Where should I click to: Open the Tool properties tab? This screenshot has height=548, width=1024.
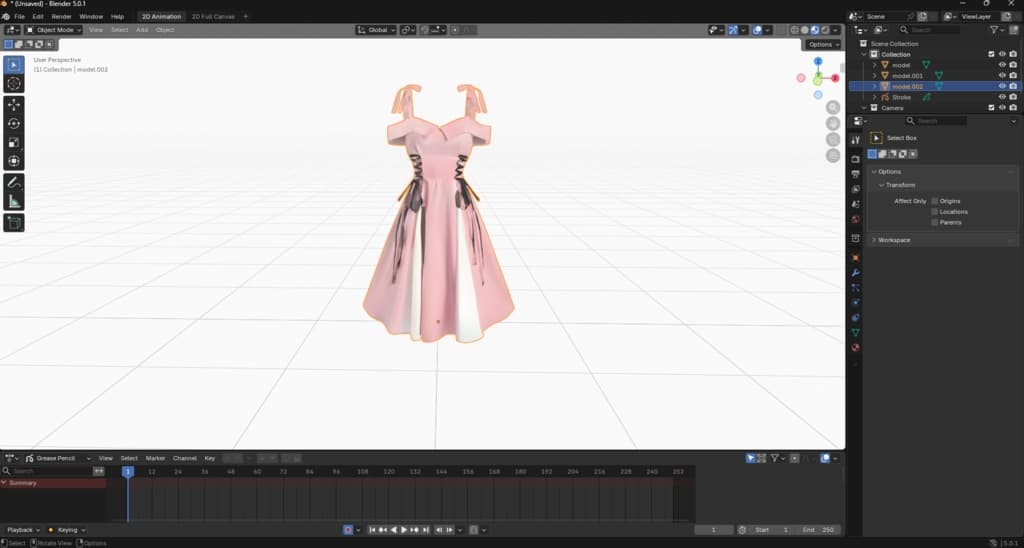[856, 140]
